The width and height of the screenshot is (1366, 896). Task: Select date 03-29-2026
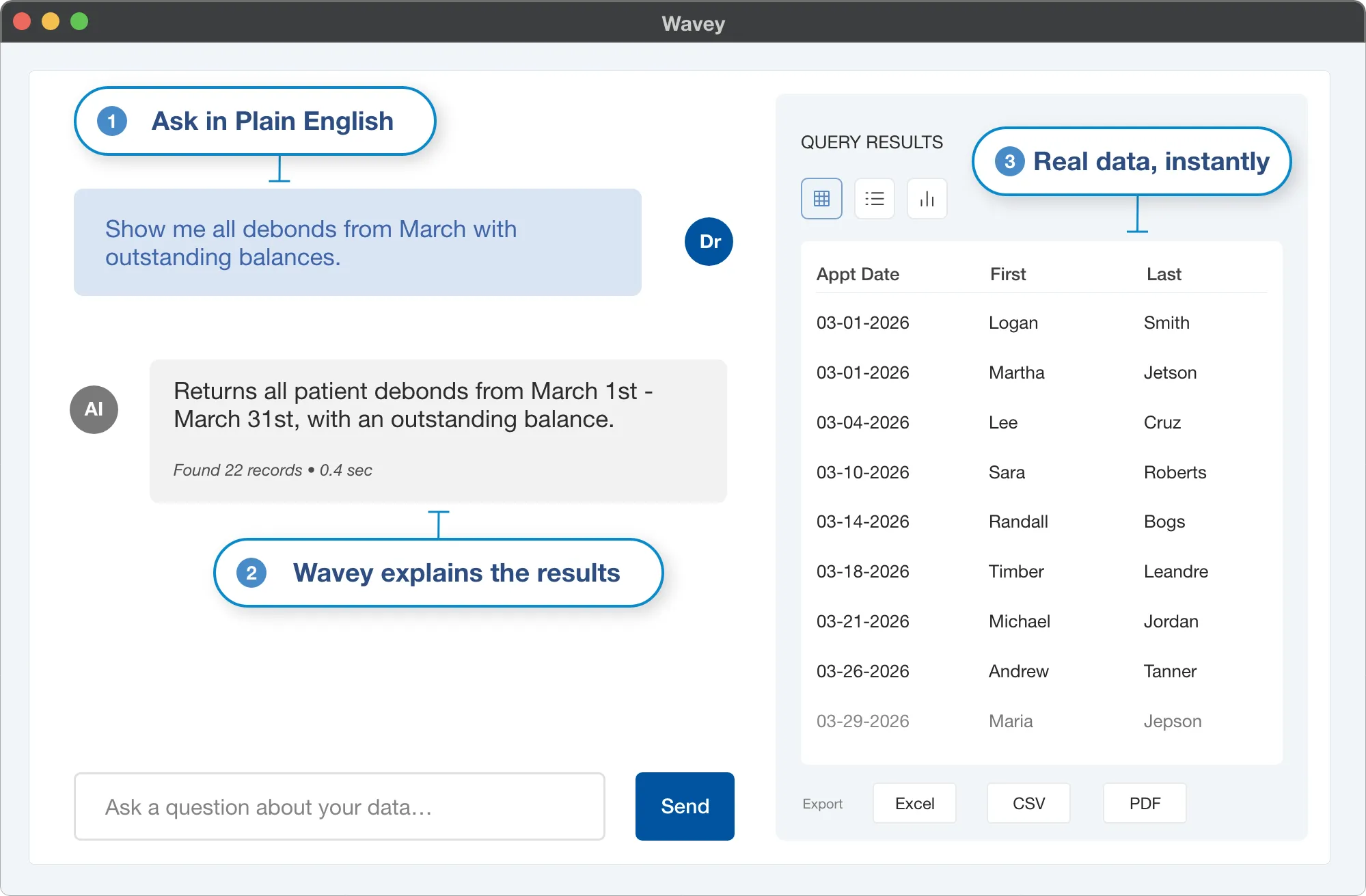pyautogui.click(x=862, y=721)
